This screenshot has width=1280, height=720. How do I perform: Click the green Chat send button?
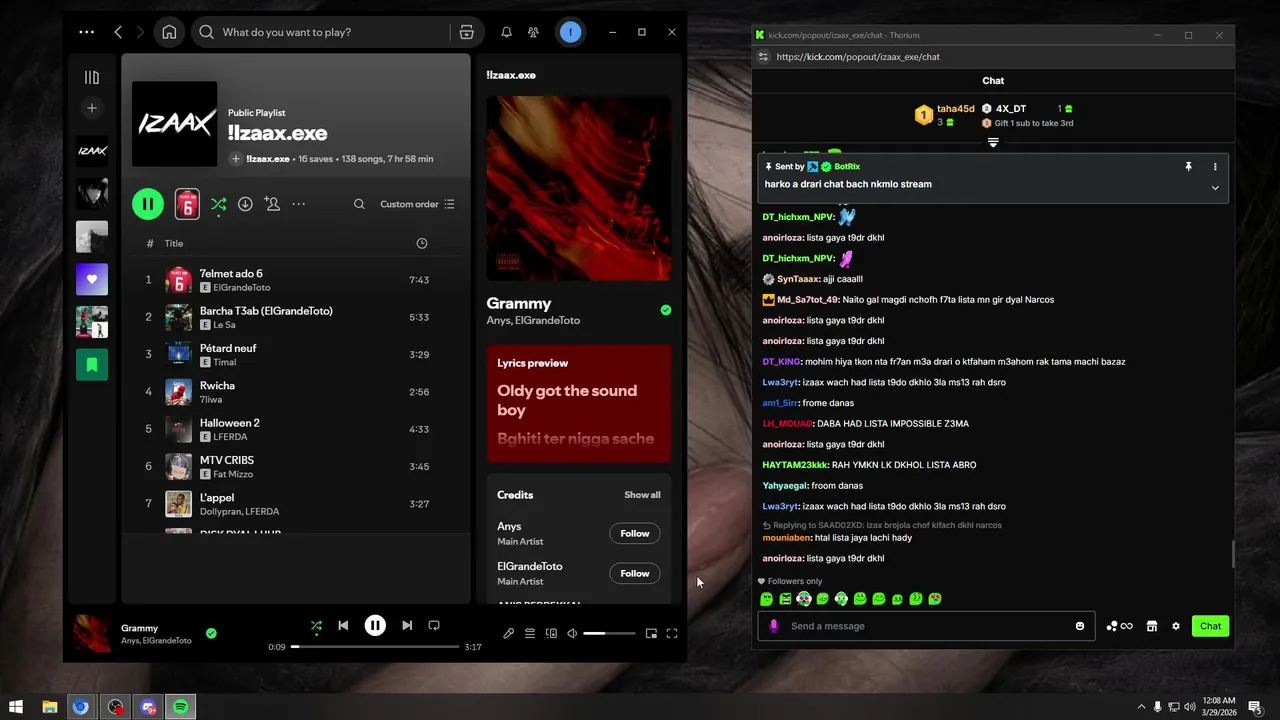[1210, 626]
